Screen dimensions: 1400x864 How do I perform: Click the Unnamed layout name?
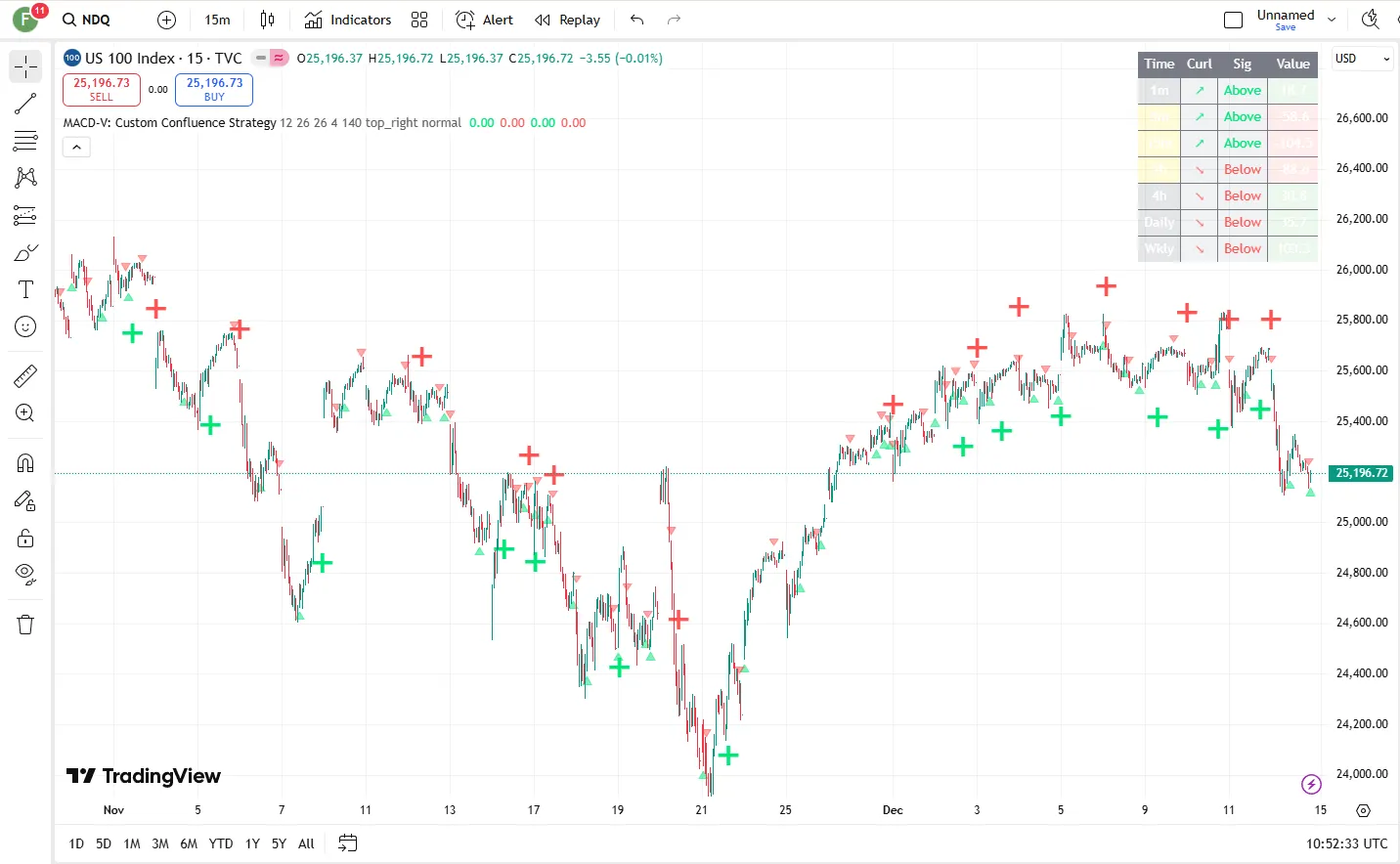1286,15
